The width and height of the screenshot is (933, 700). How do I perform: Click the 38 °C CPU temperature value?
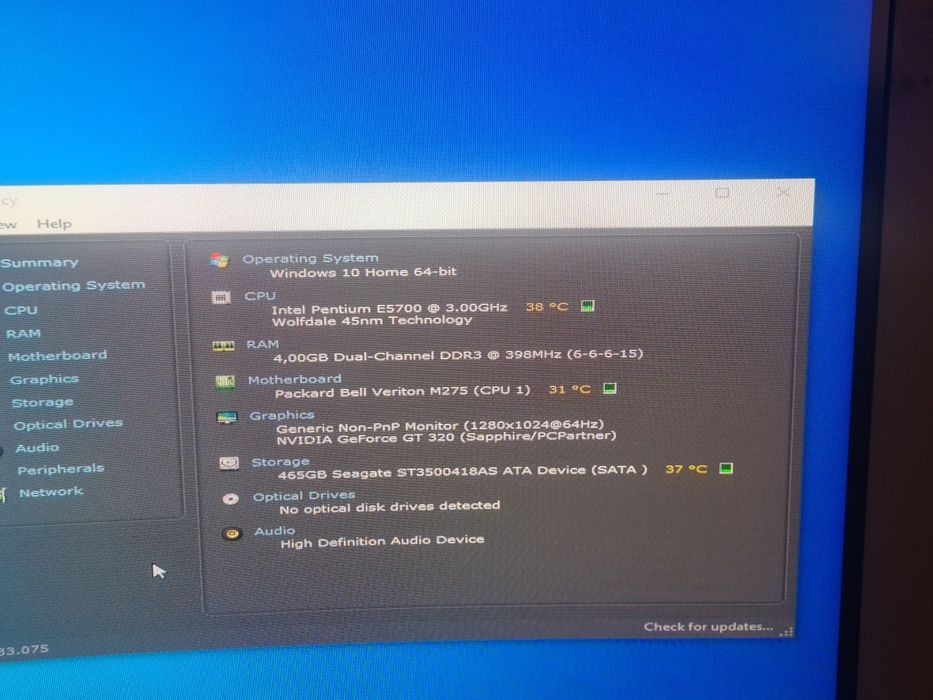pos(547,307)
